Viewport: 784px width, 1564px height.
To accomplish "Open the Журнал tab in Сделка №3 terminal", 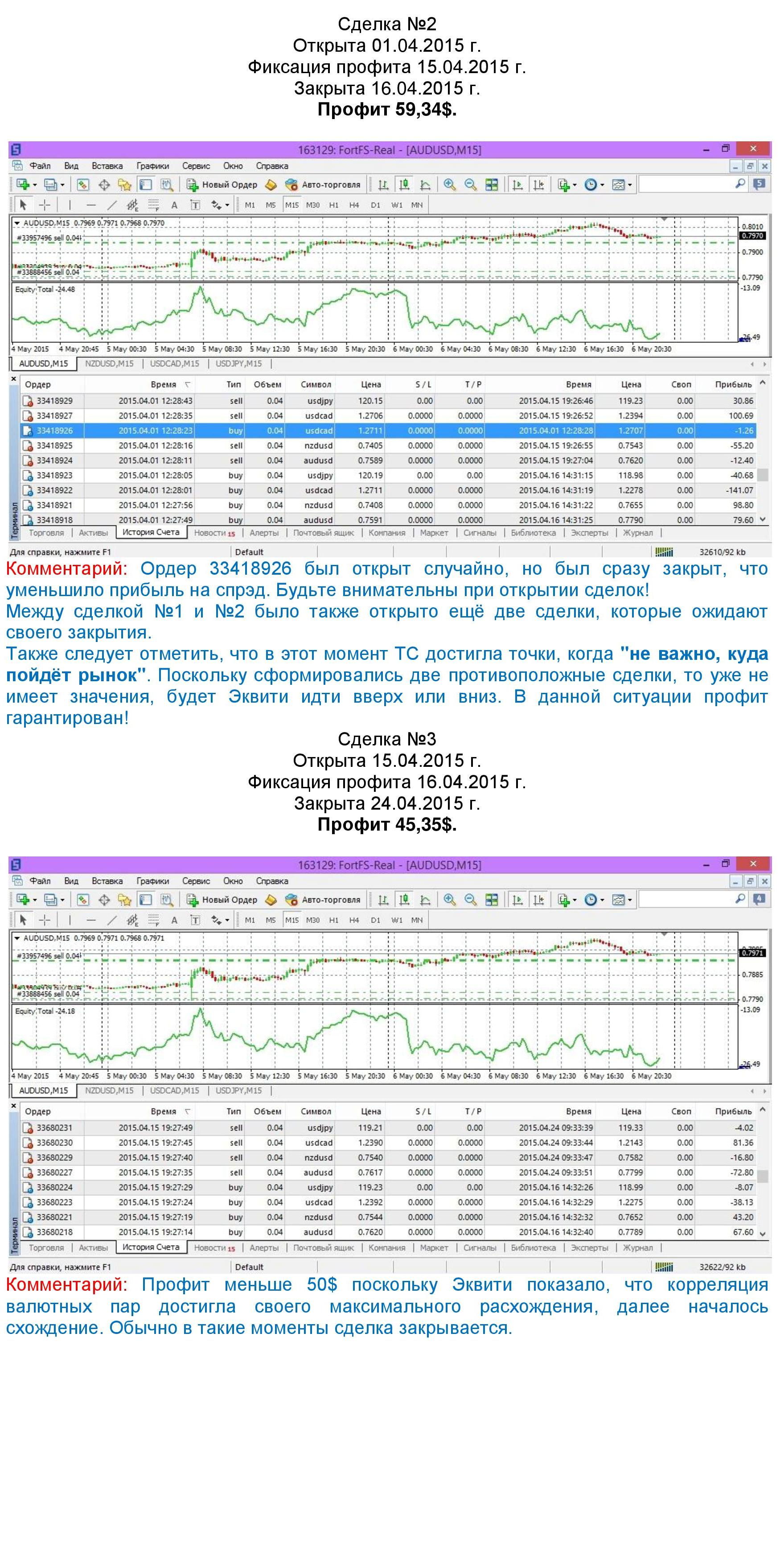I will tap(638, 1248).
